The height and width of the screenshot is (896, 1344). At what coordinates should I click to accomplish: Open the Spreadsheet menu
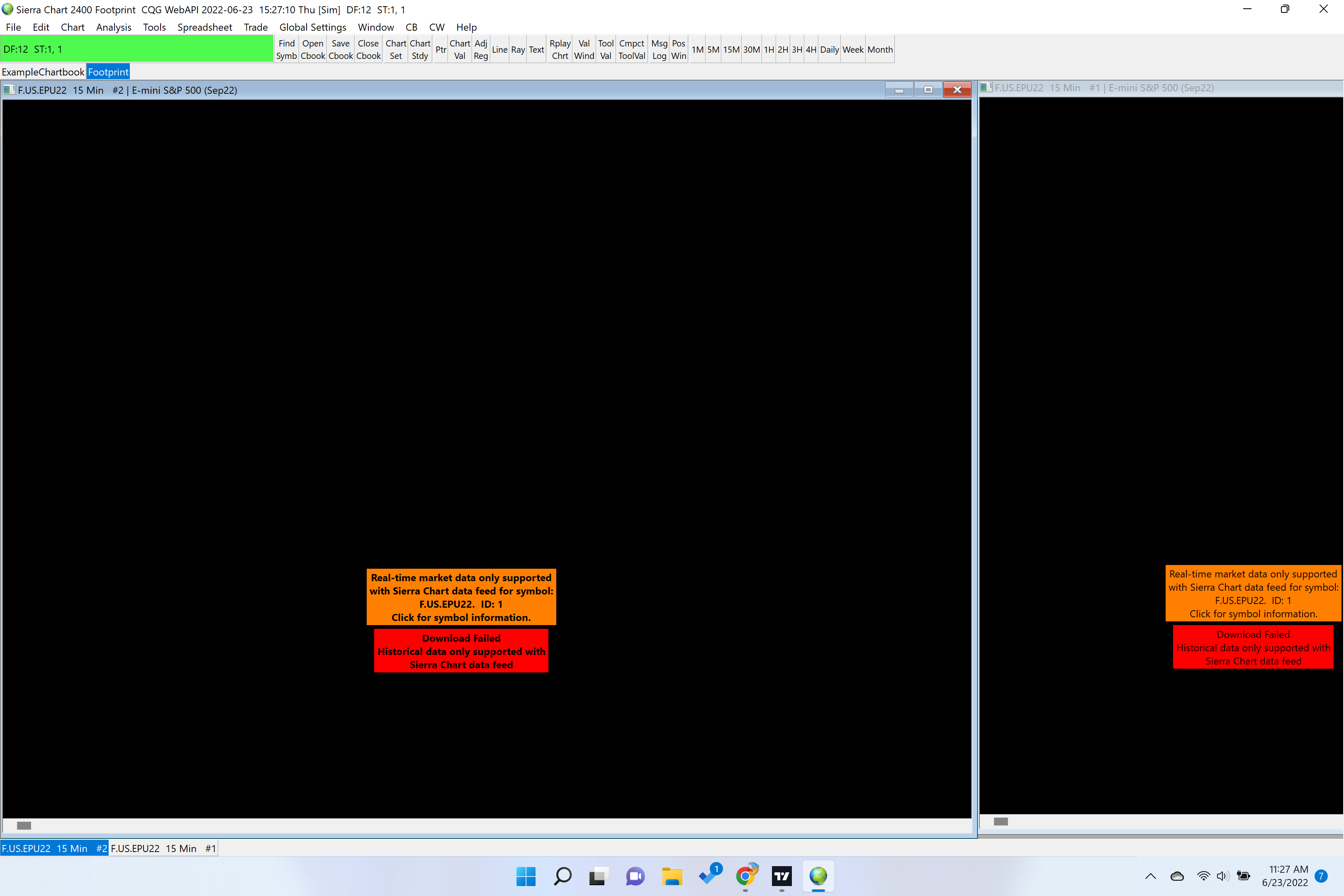pos(205,27)
